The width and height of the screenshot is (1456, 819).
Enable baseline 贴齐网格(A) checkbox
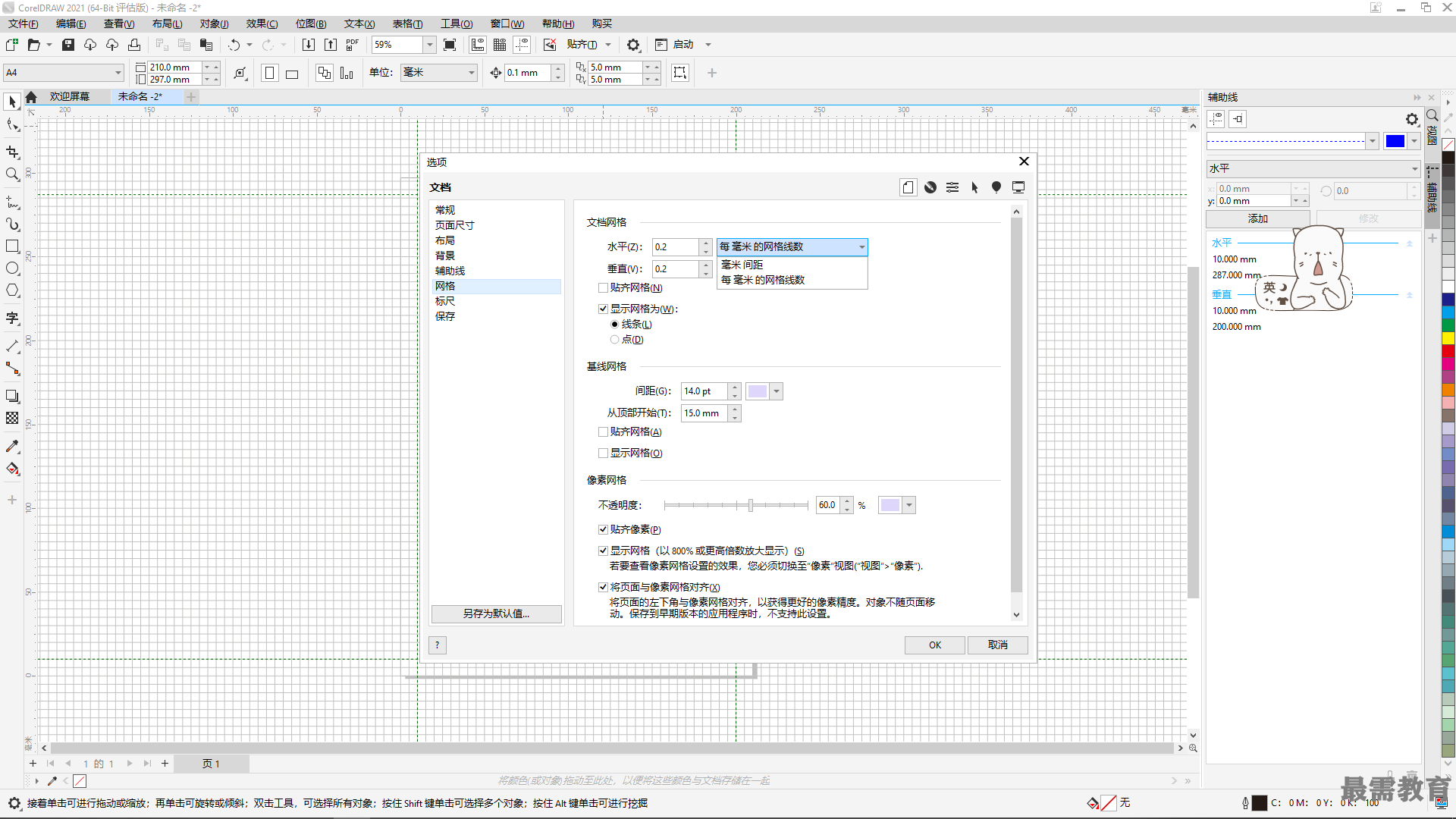604,432
